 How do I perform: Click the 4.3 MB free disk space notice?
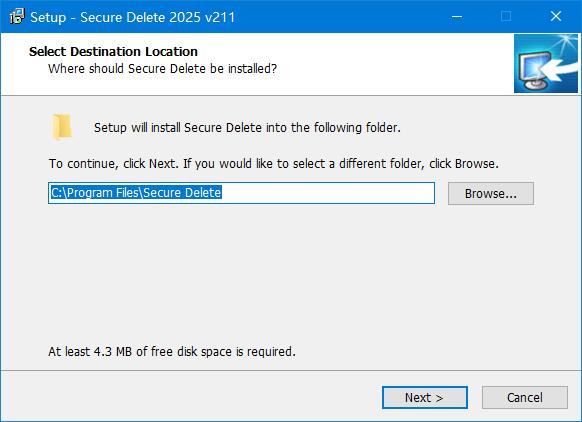172,351
